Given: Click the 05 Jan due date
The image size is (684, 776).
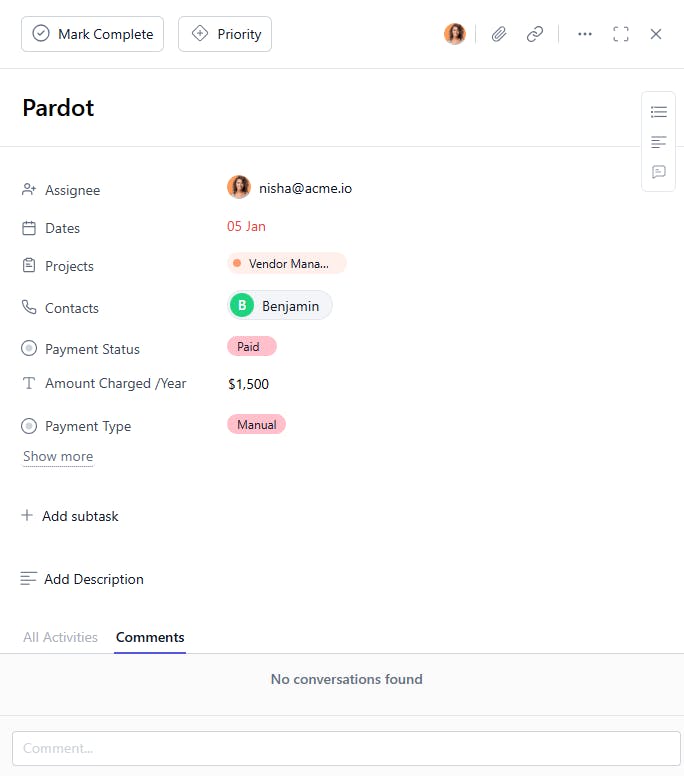Looking at the screenshot, I should [x=246, y=226].
